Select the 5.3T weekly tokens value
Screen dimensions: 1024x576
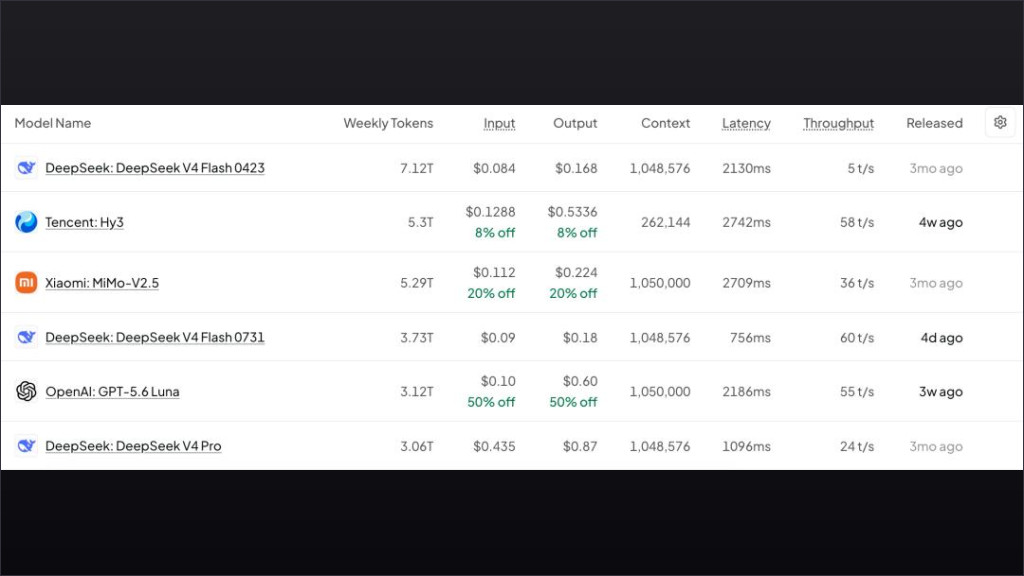[x=421, y=222]
